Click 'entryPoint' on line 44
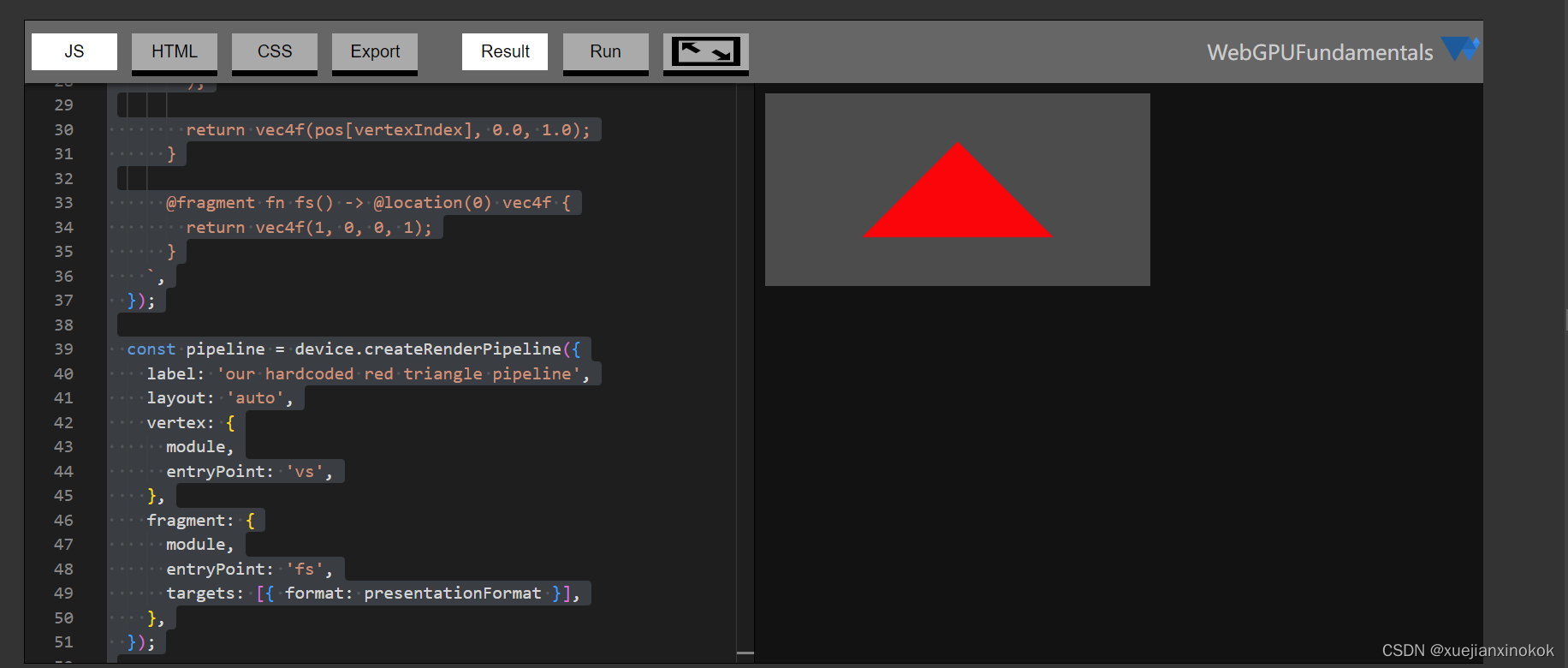The width and height of the screenshot is (1568, 668). point(216,472)
